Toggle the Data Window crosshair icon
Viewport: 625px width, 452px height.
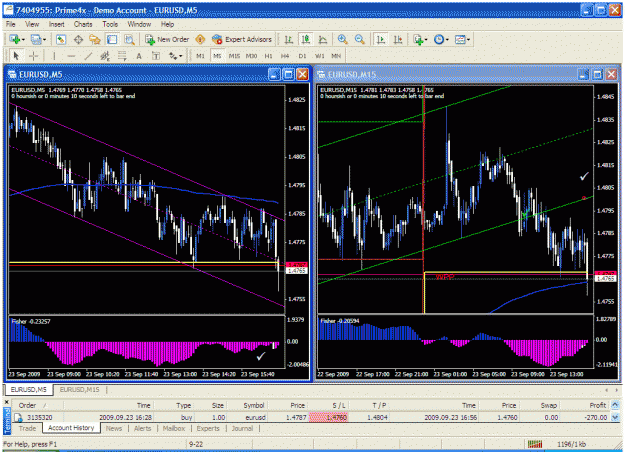click(x=78, y=39)
